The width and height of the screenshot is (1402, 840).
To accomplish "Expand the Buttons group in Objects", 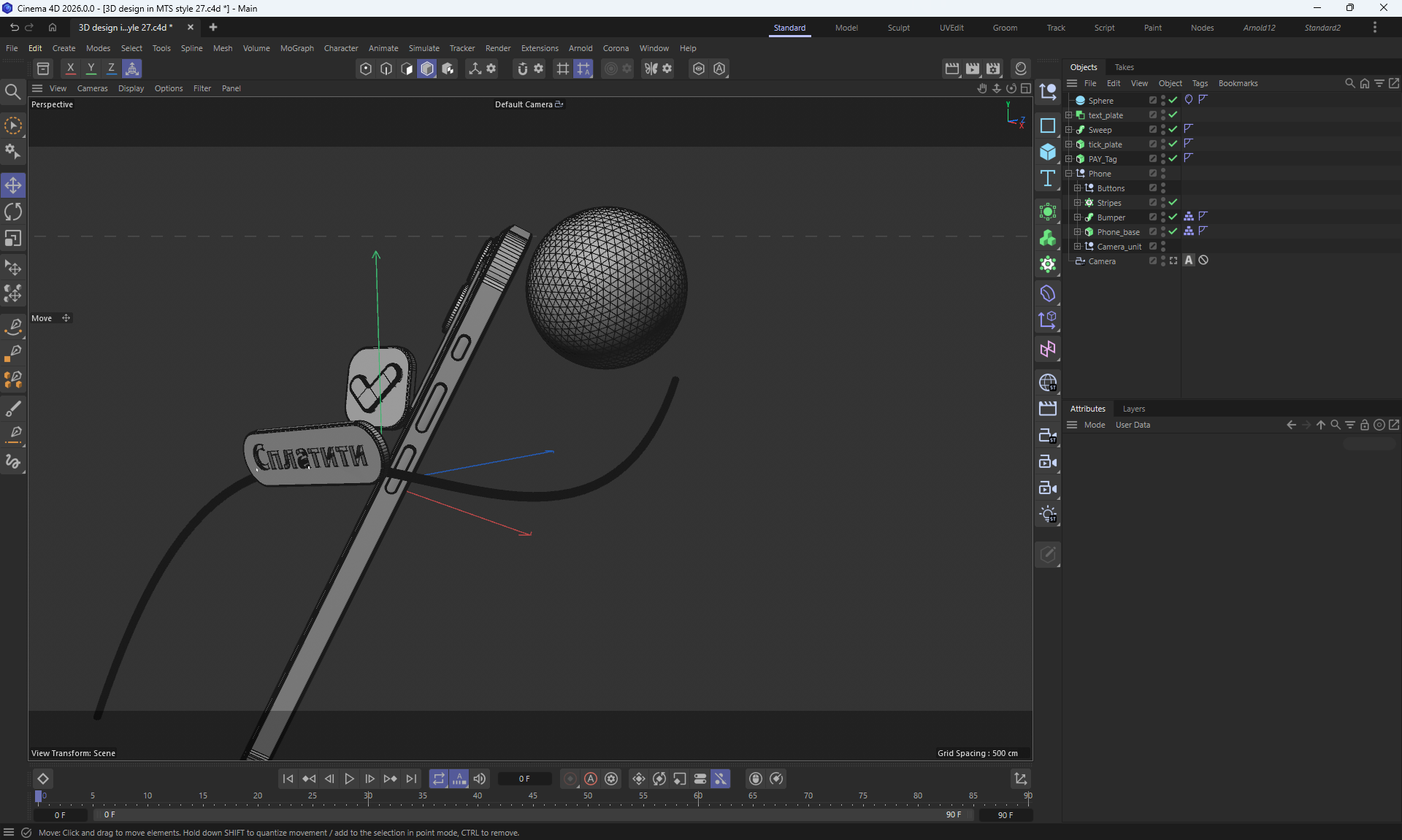I will [1078, 188].
